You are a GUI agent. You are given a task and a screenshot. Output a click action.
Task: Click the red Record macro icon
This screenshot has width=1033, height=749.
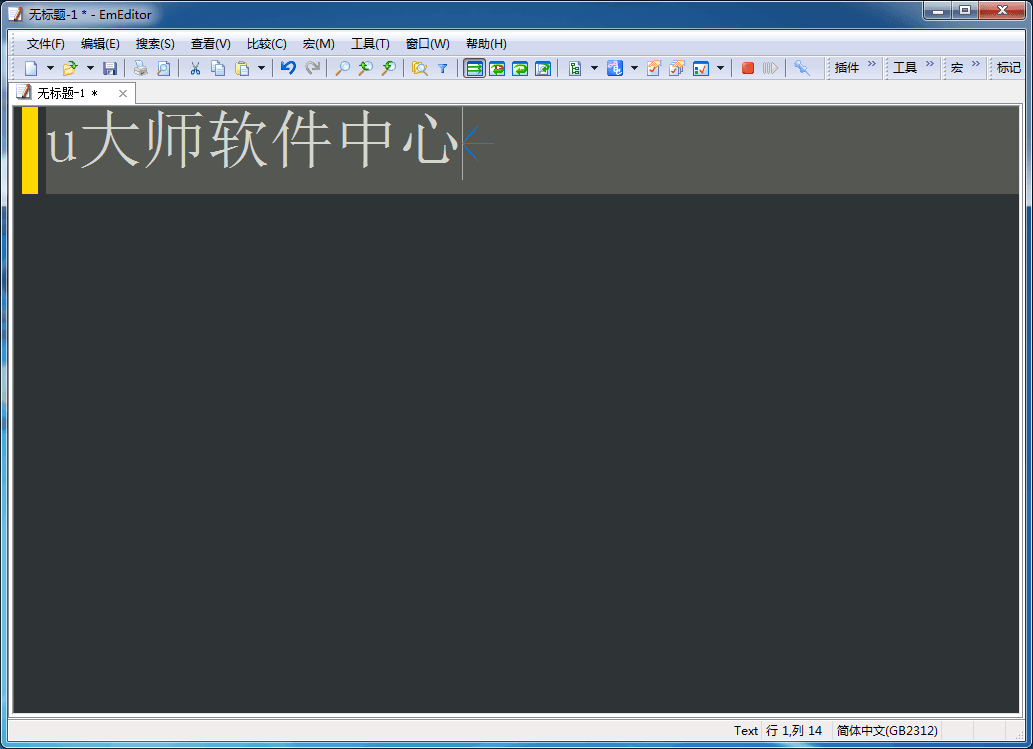point(748,68)
